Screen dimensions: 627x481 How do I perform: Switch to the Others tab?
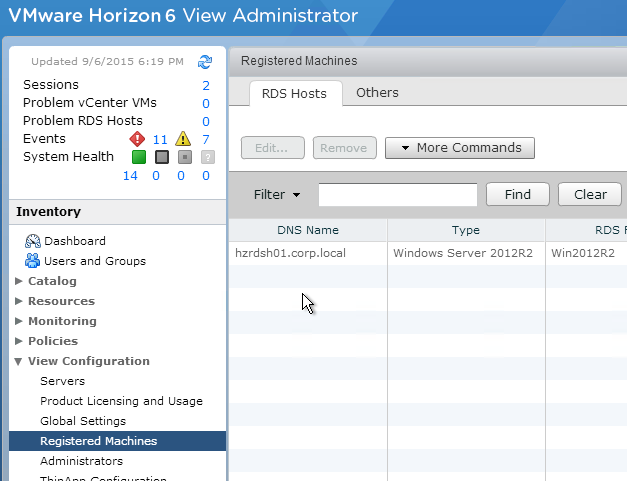[377, 93]
